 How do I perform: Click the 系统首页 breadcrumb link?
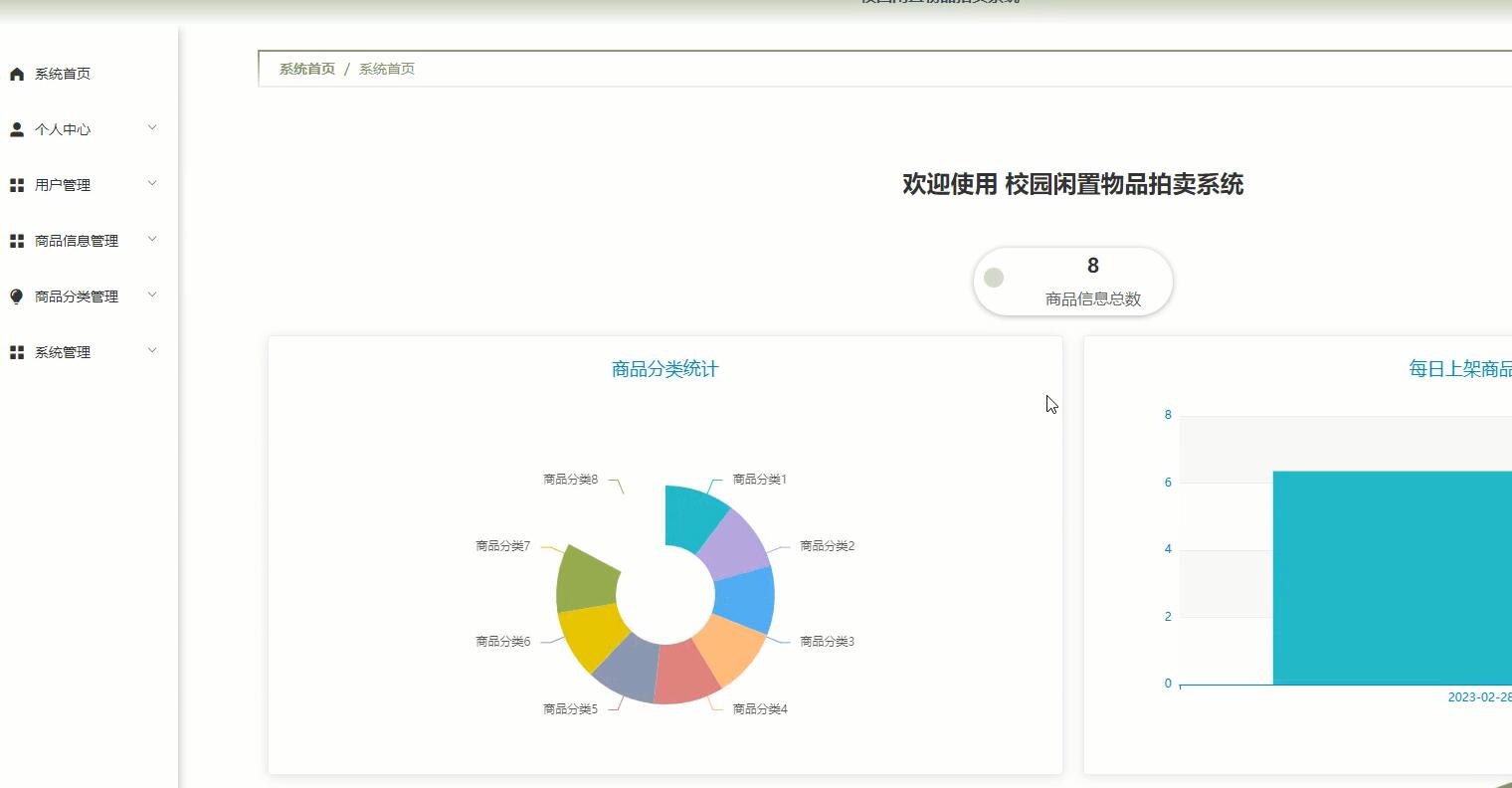(x=304, y=68)
